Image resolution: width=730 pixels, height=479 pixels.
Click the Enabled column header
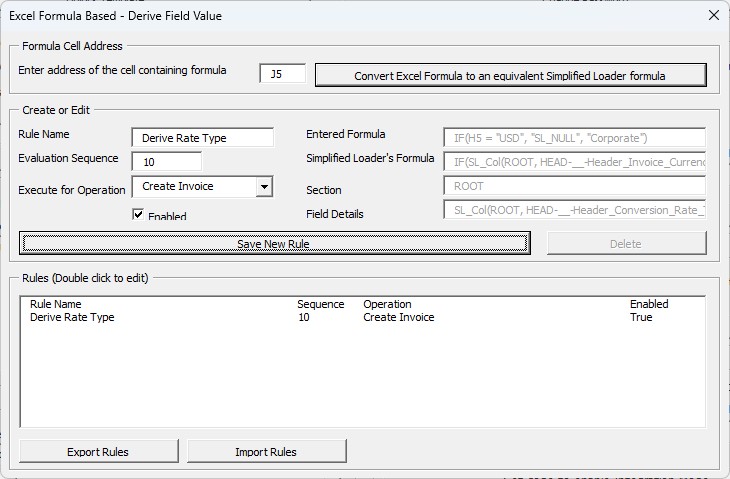point(649,304)
